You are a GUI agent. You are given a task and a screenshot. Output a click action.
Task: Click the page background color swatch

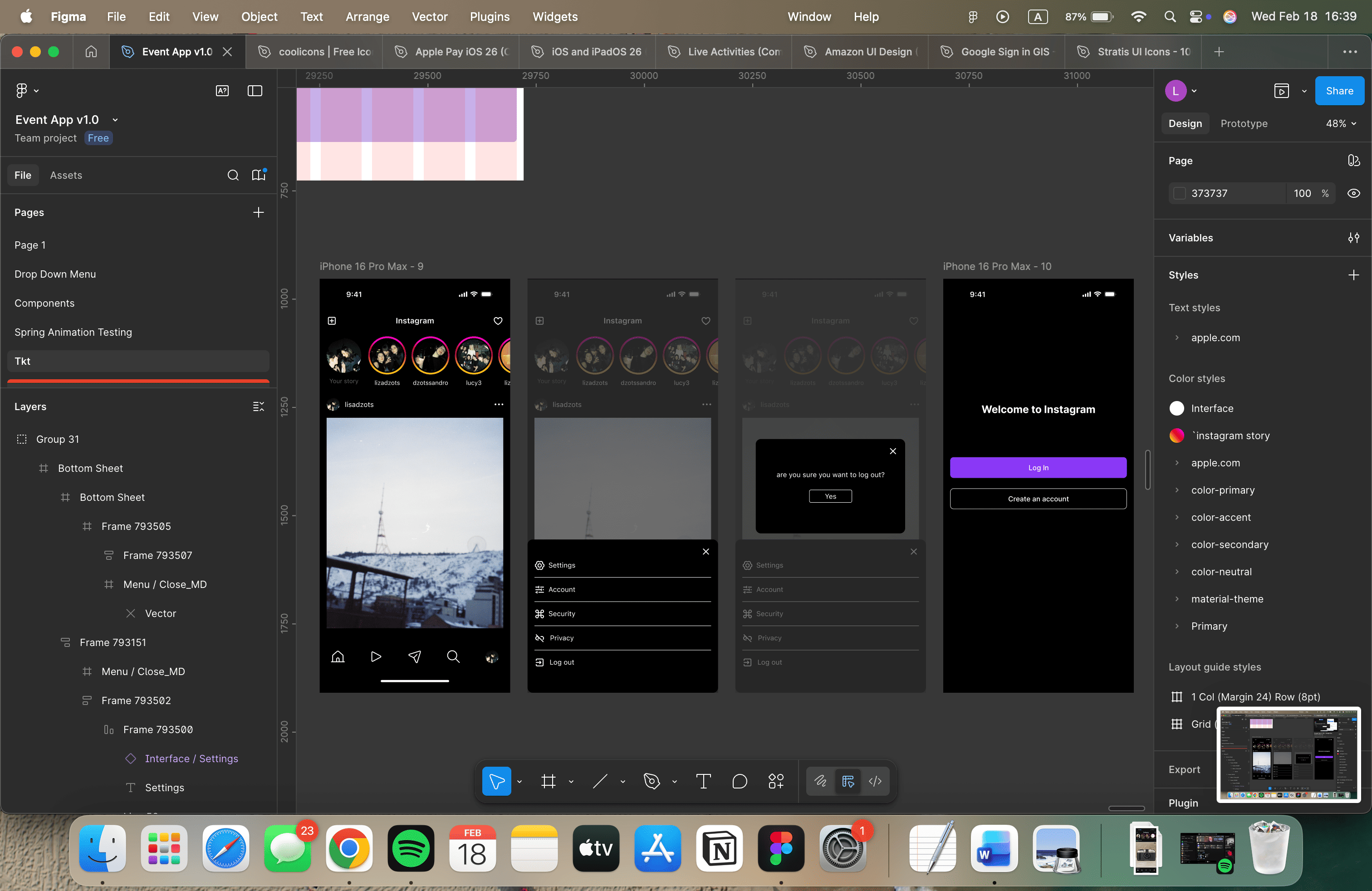click(1180, 194)
